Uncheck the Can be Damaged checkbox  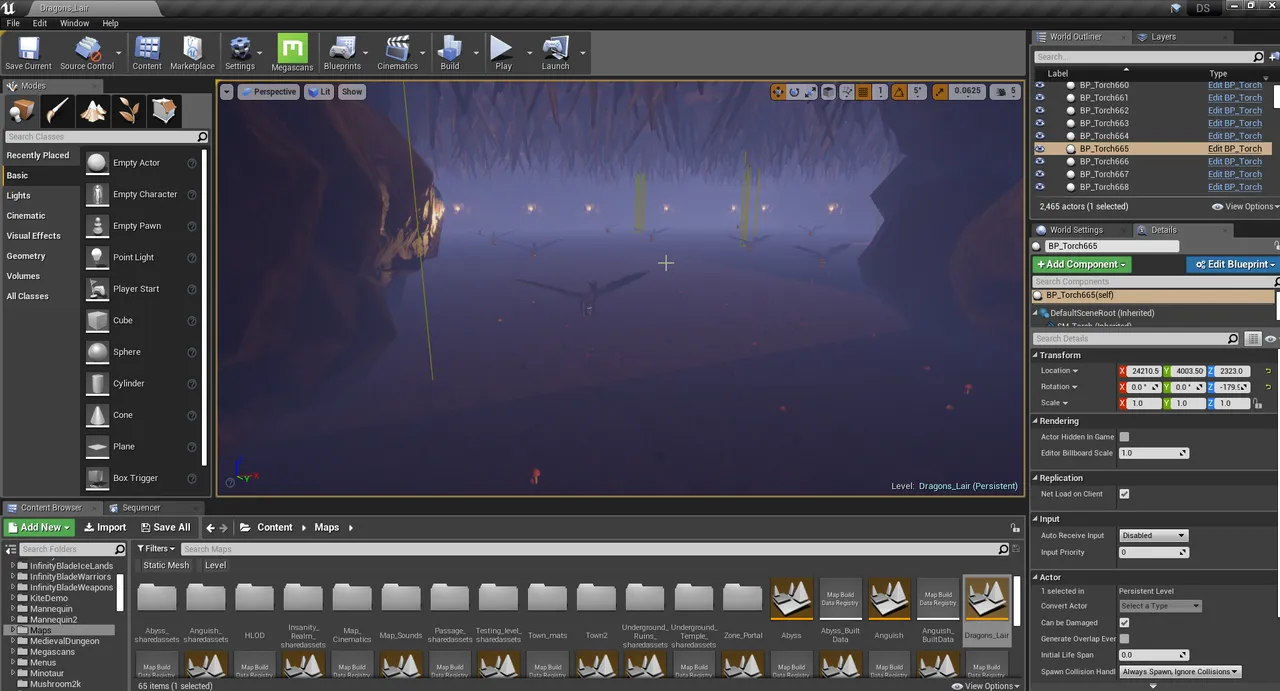[x=1124, y=623]
